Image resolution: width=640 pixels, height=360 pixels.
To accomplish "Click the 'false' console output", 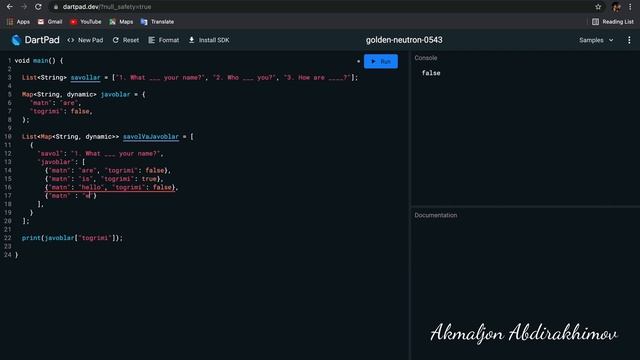I will [431, 73].
